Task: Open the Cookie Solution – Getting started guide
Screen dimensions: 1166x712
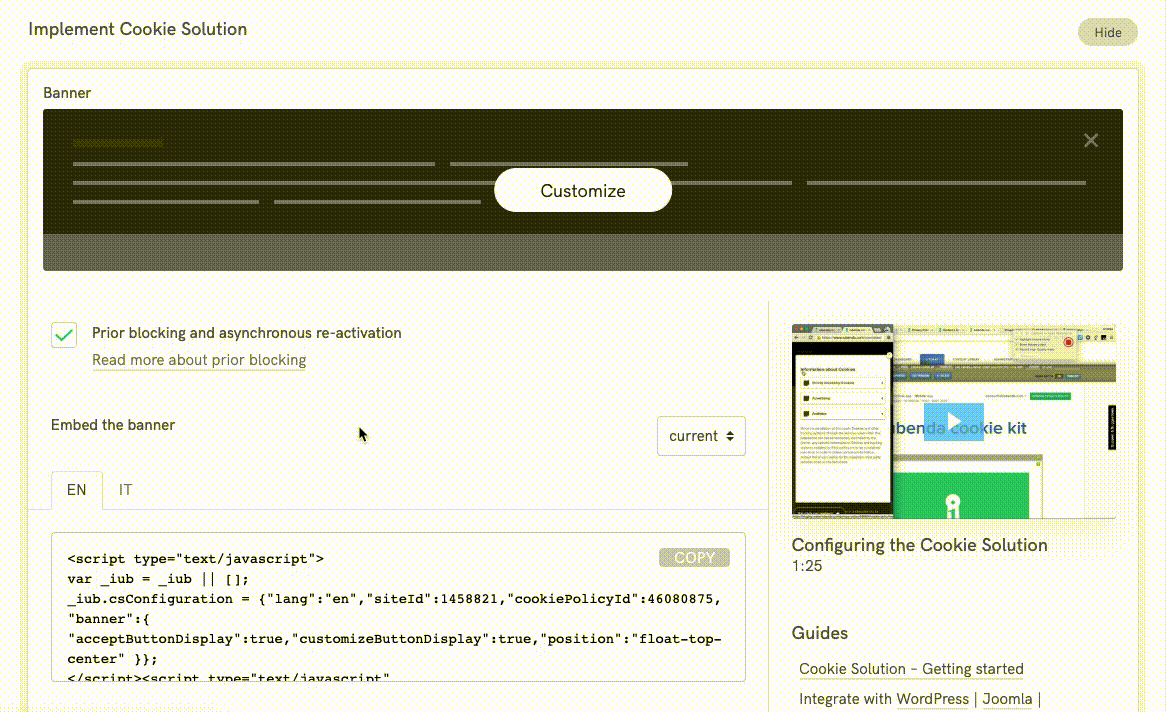Action: pos(911,669)
